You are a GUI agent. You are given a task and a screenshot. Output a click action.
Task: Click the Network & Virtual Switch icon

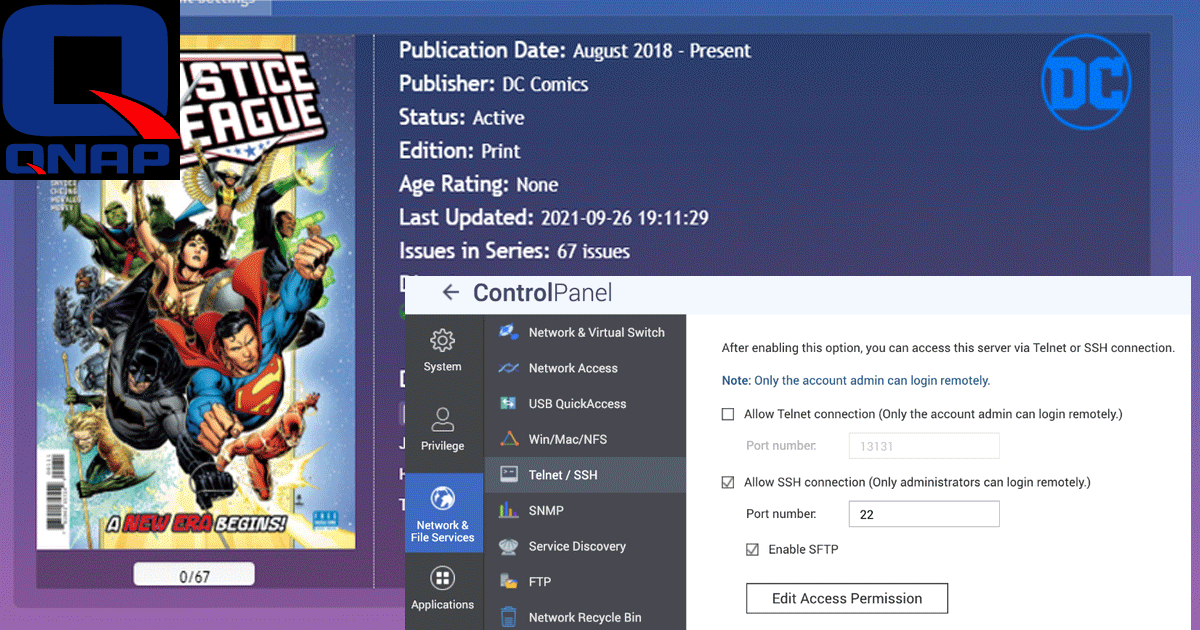coord(508,332)
